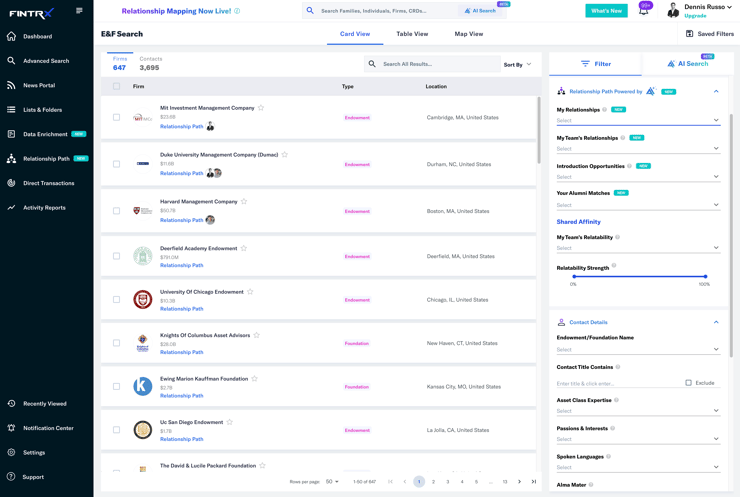Open My Team's Relationships dropdown
Viewport: 740px width, 497px height.
[638, 149]
